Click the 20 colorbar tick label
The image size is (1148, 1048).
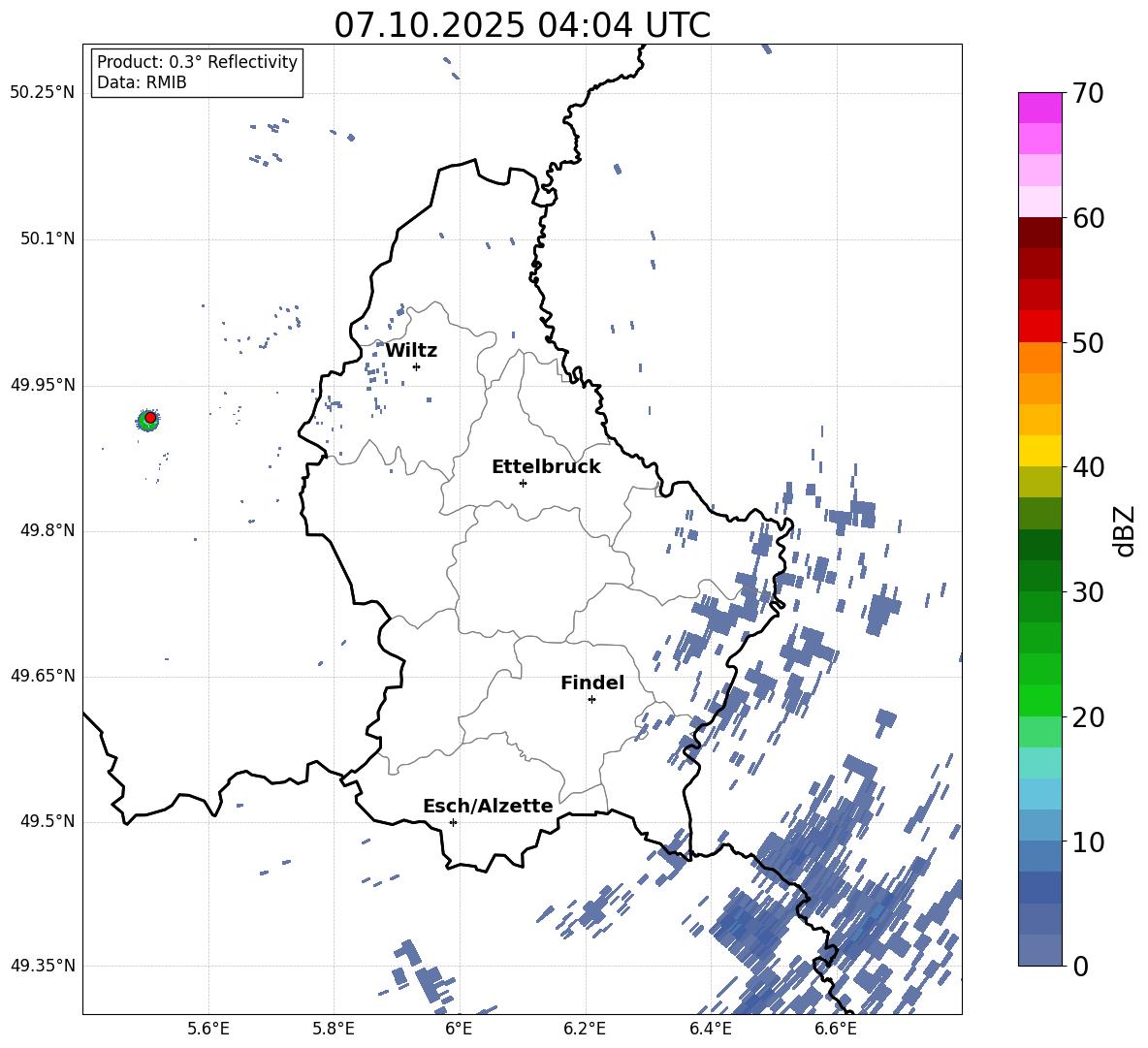1087,717
